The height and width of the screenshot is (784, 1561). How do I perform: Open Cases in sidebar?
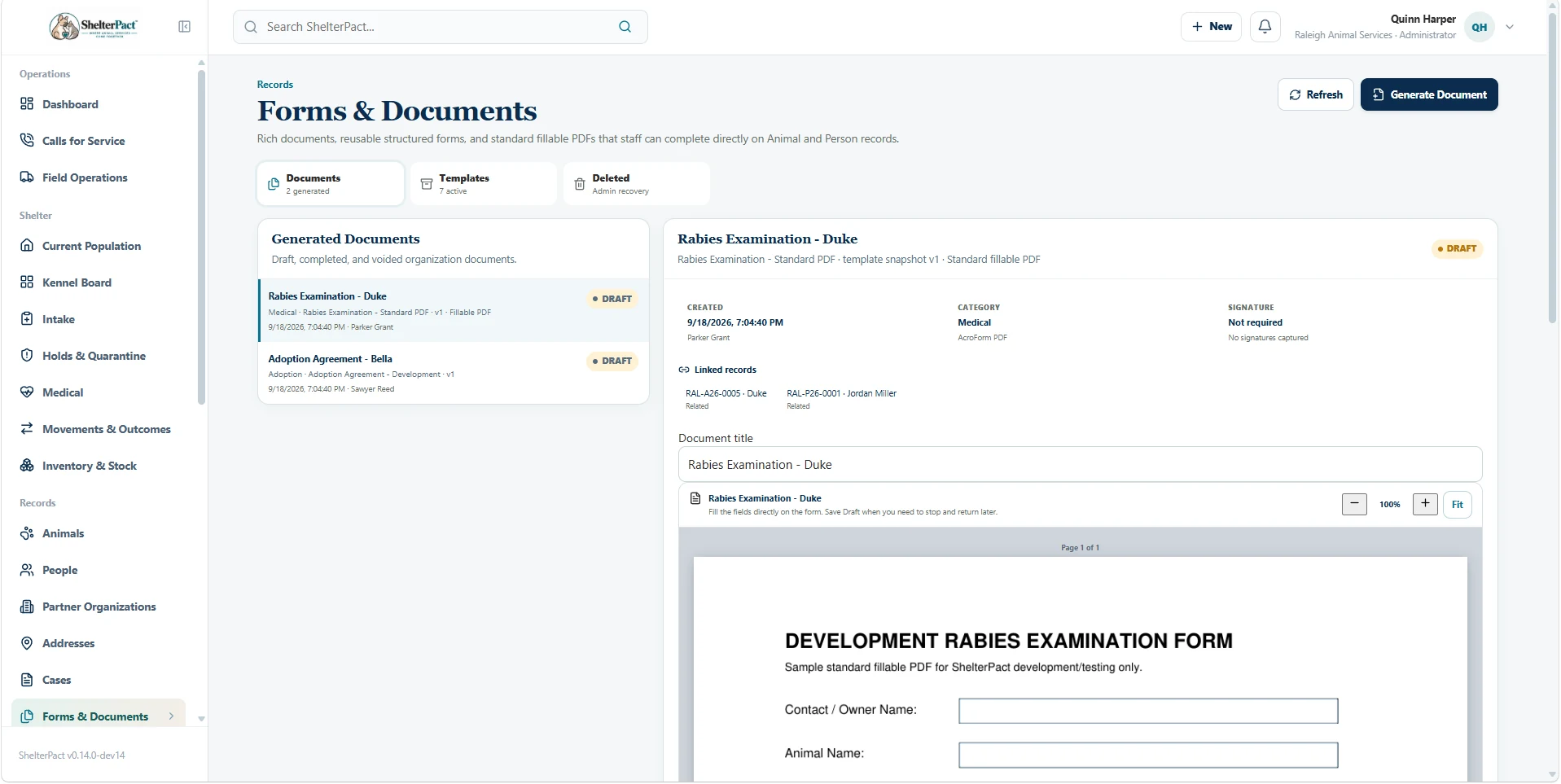tap(99, 680)
